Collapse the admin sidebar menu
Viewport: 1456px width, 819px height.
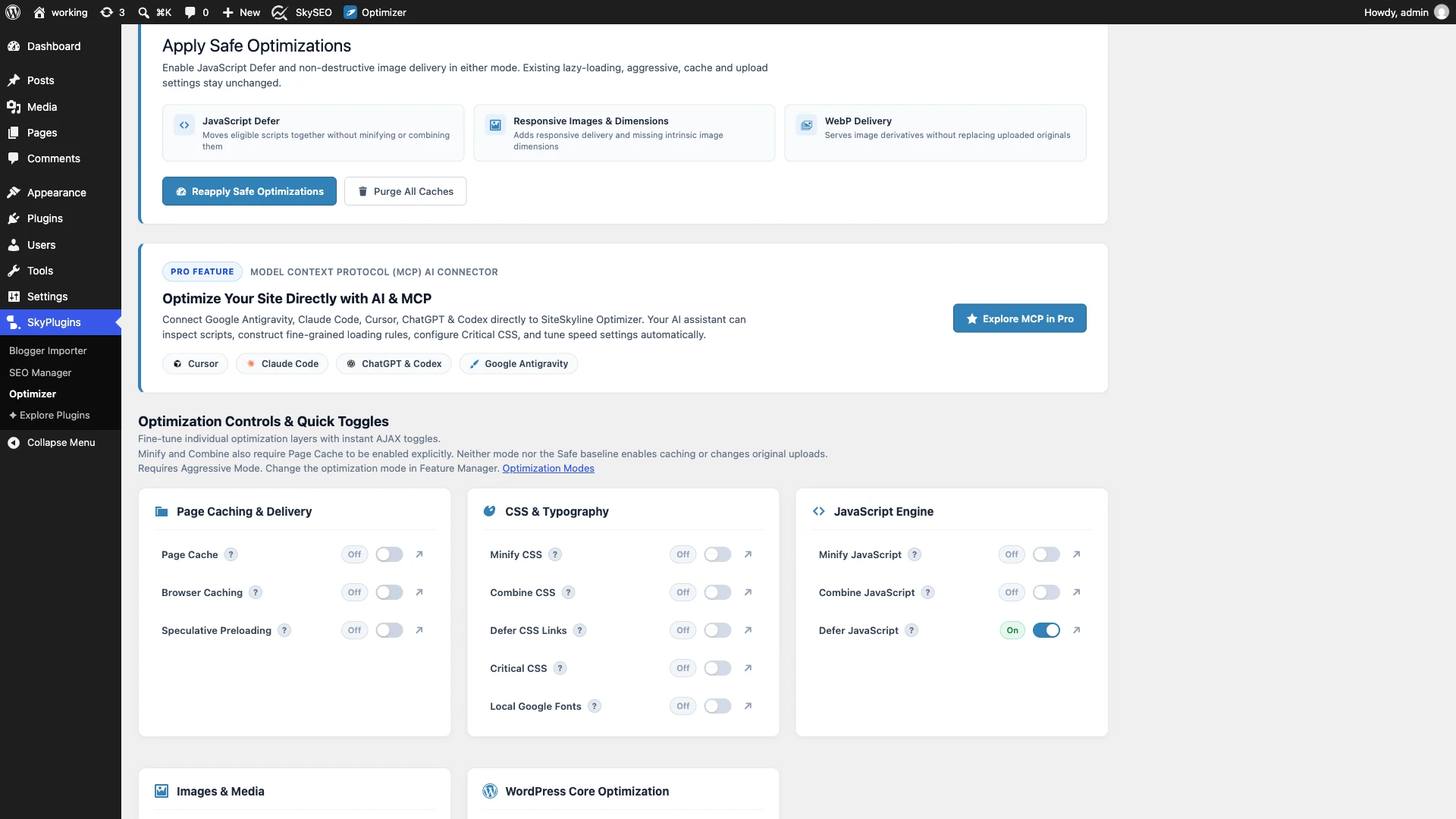click(61, 442)
